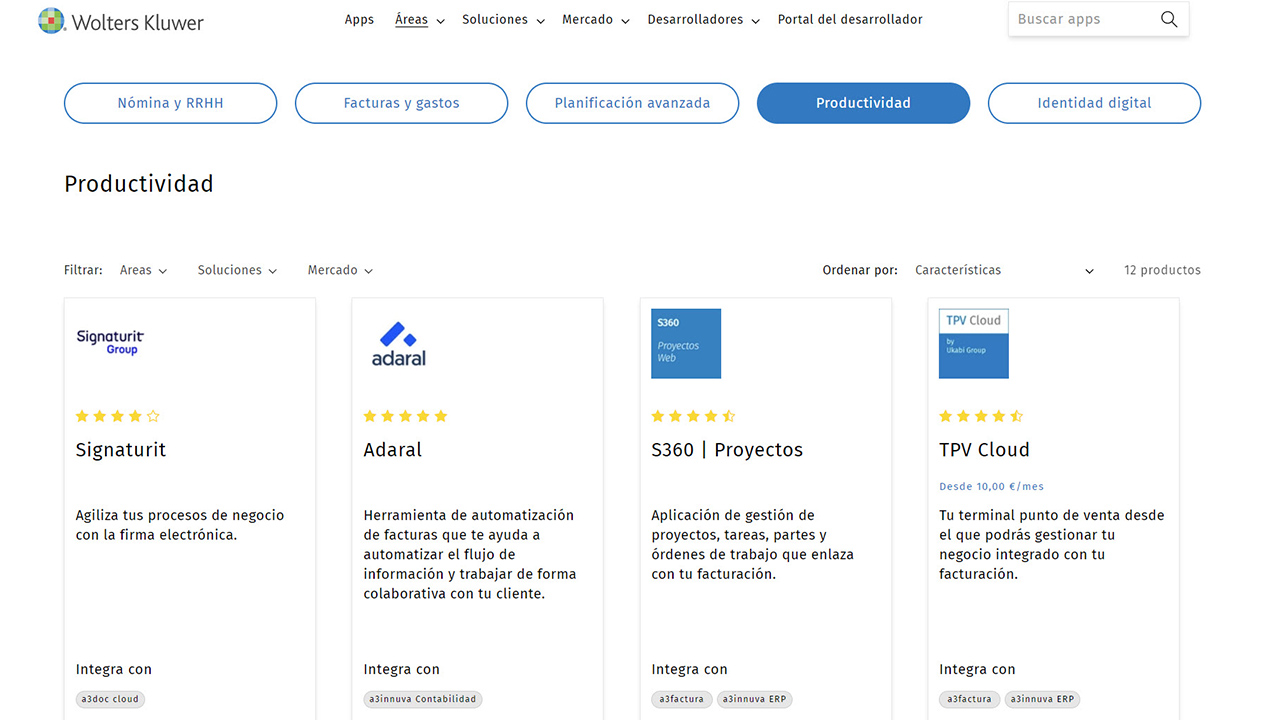The width and height of the screenshot is (1280, 720).
Task: Expand the Mercado navigation menu
Action: click(596, 20)
